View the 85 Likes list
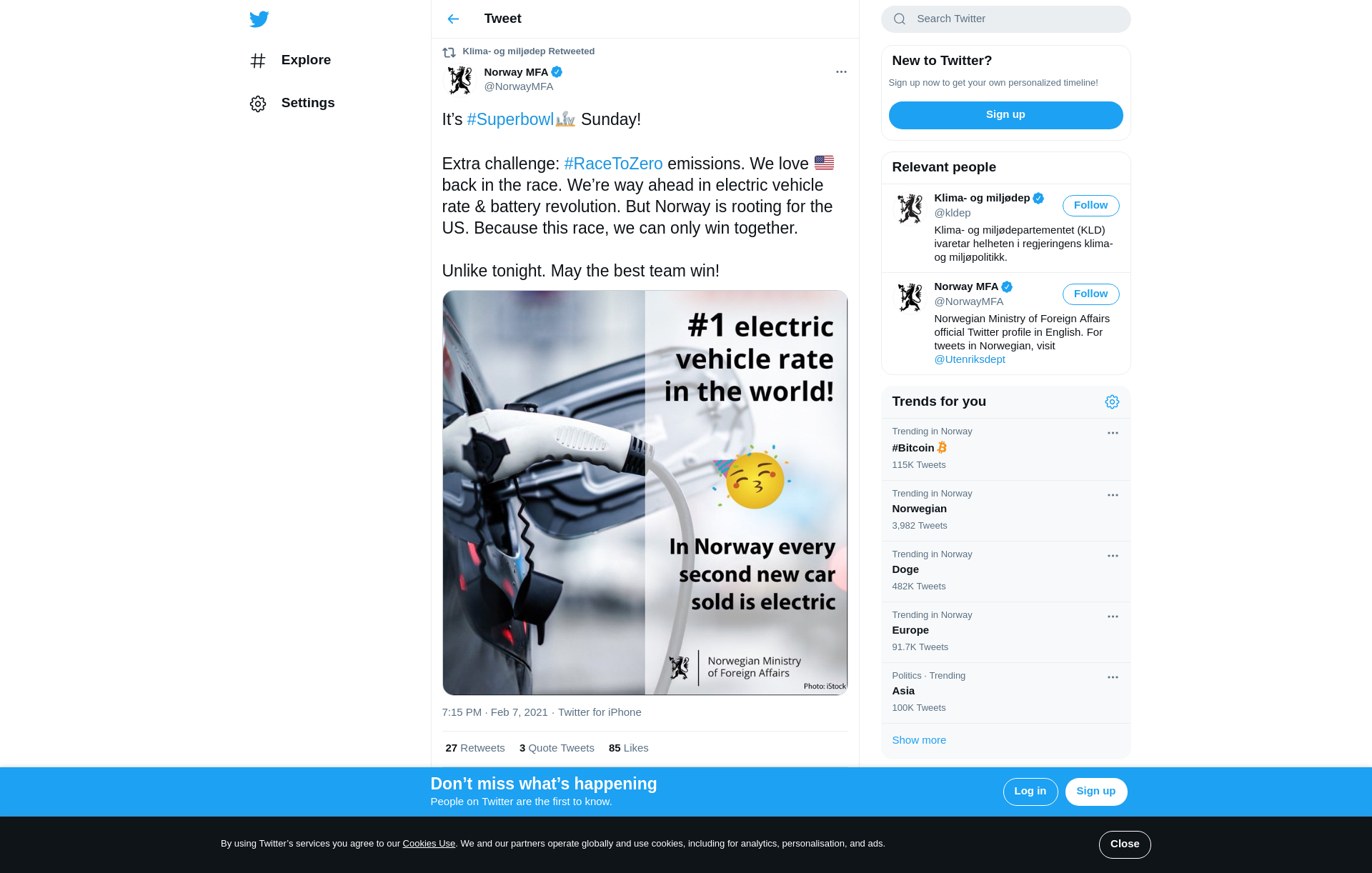Screen dimensions: 1372x873 (x=629, y=749)
